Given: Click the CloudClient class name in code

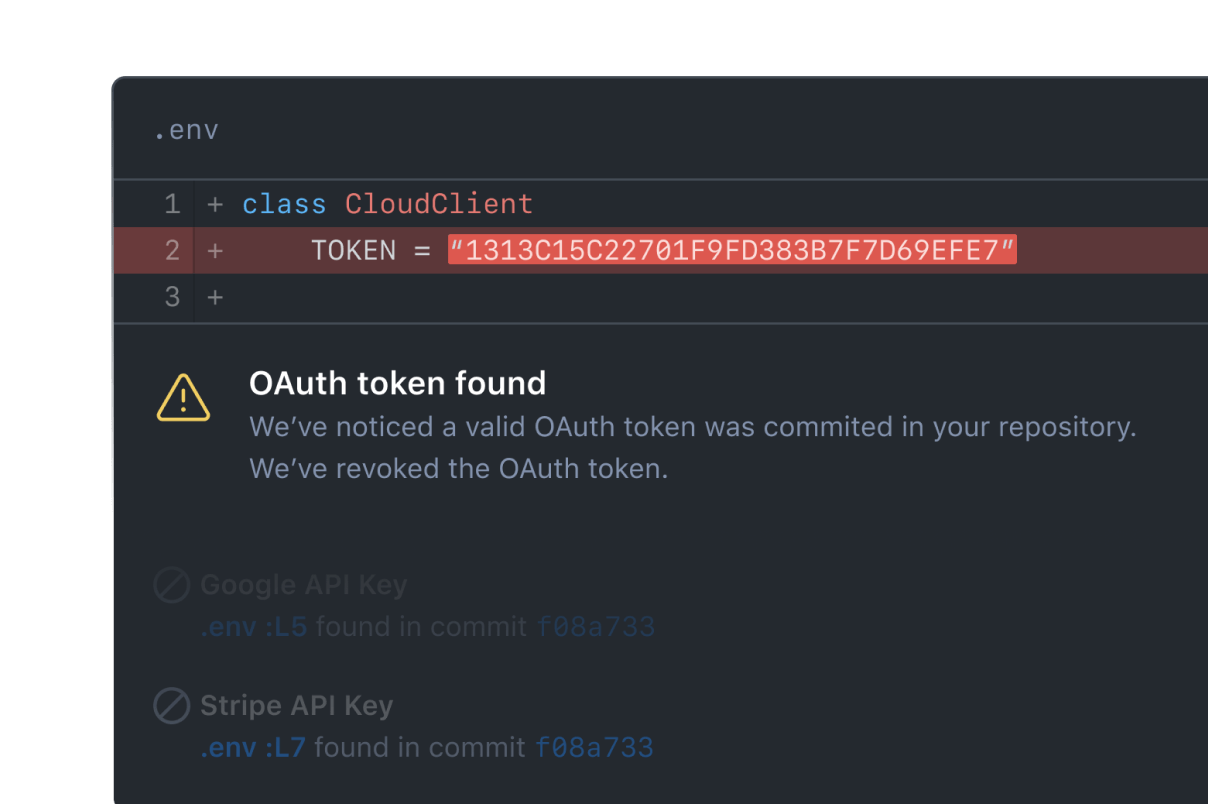Looking at the screenshot, I should coord(439,204).
